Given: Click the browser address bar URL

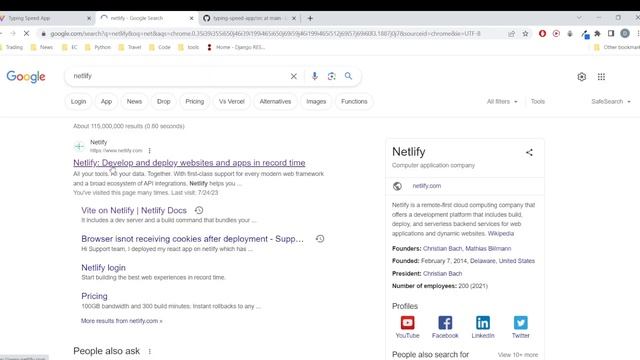Looking at the screenshot, I should pyautogui.click(x=265, y=34).
